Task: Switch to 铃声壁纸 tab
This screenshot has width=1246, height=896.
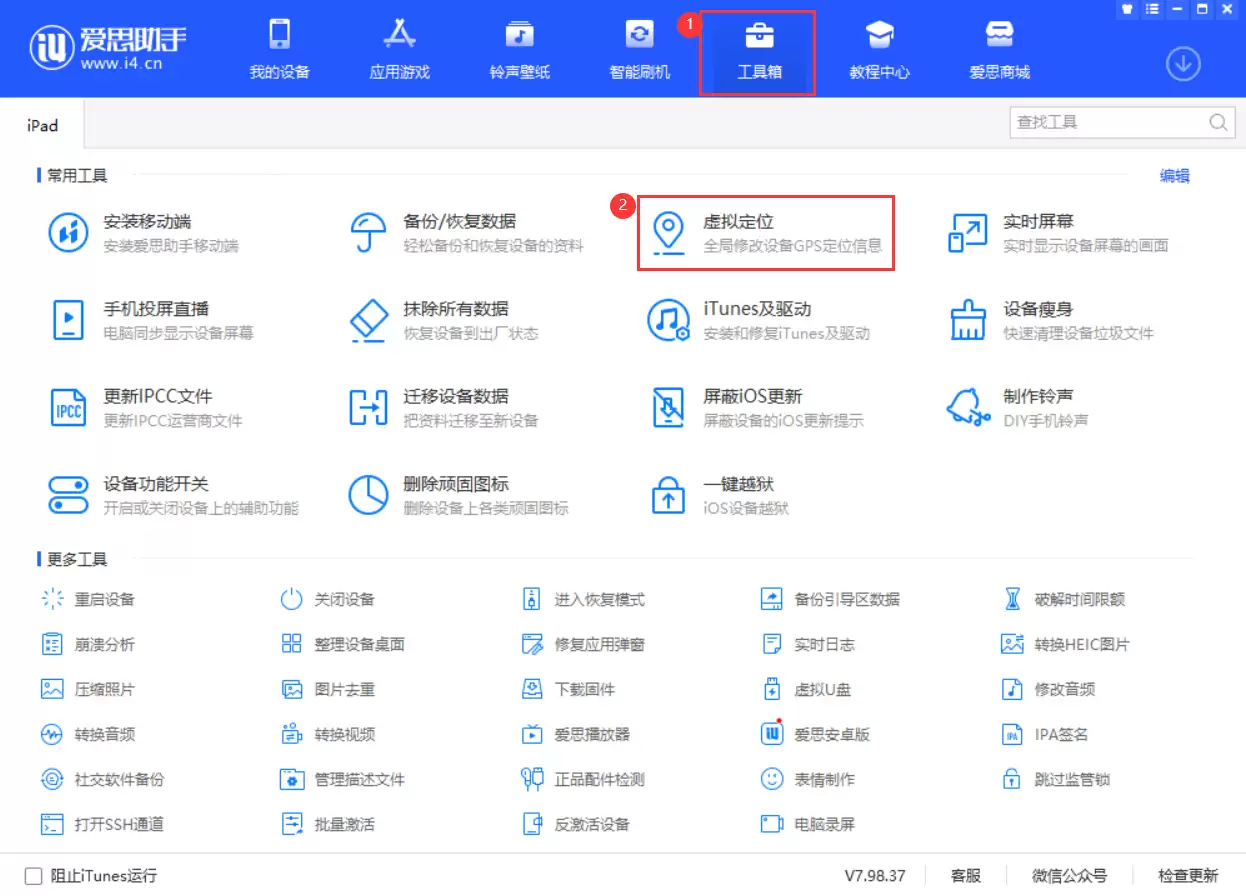Action: tap(519, 50)
